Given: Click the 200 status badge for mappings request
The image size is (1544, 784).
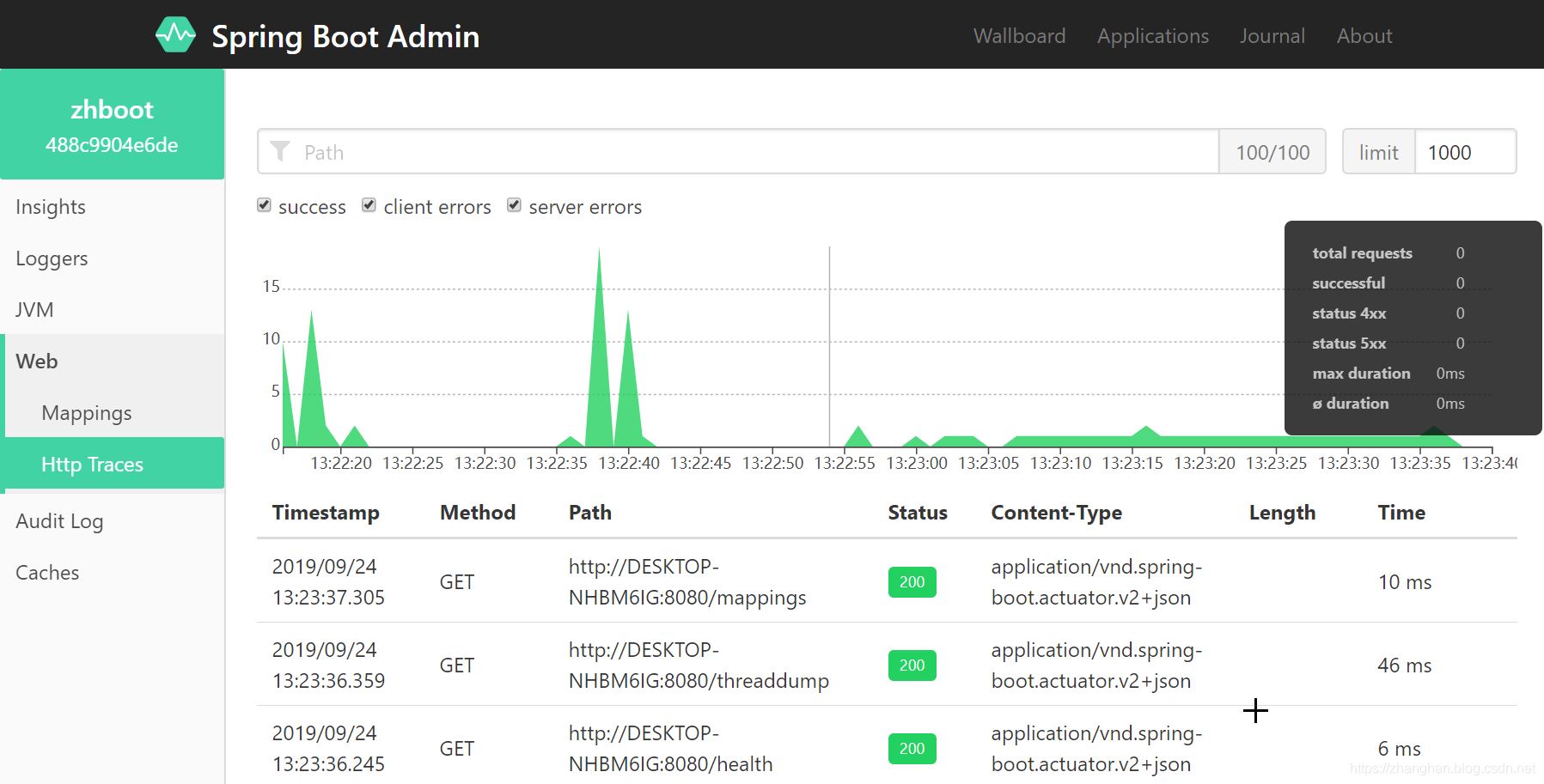Looking at the screenshot, I should (911, 581).
